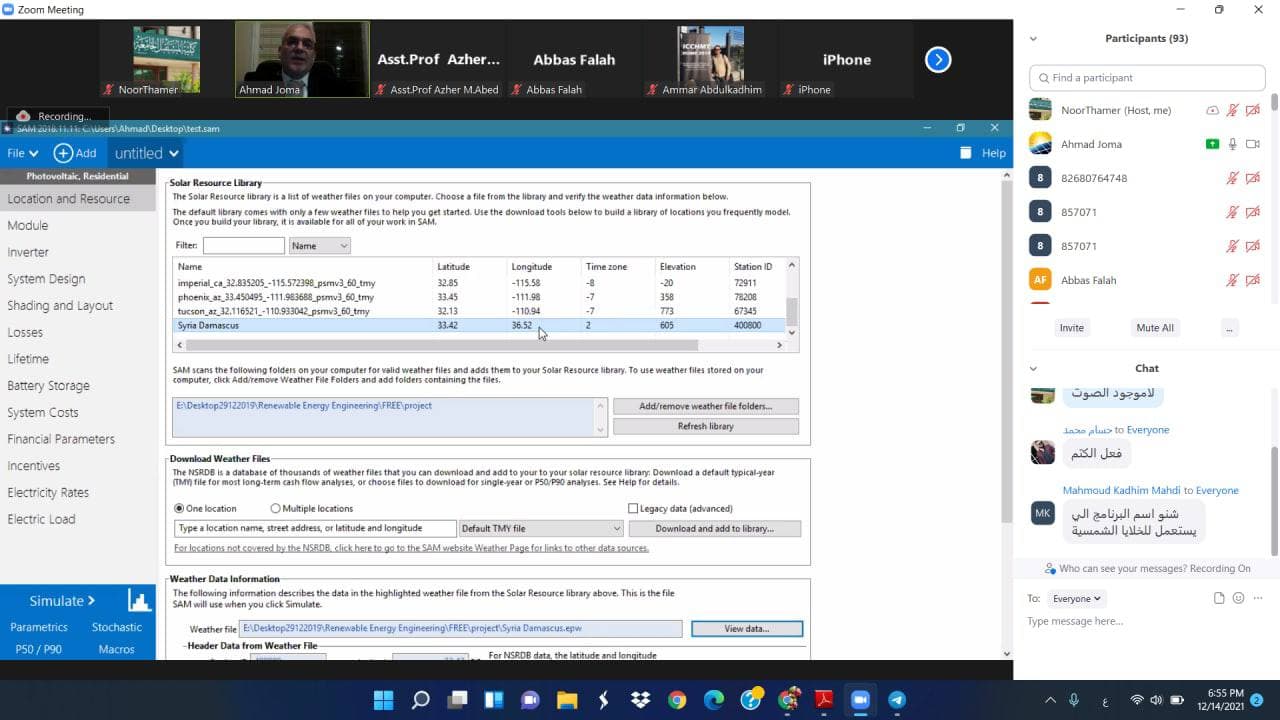The height and width of the screenshot is (720, 1280).
Task: Click the Refresh library button
Action: [x=706, y=426]
